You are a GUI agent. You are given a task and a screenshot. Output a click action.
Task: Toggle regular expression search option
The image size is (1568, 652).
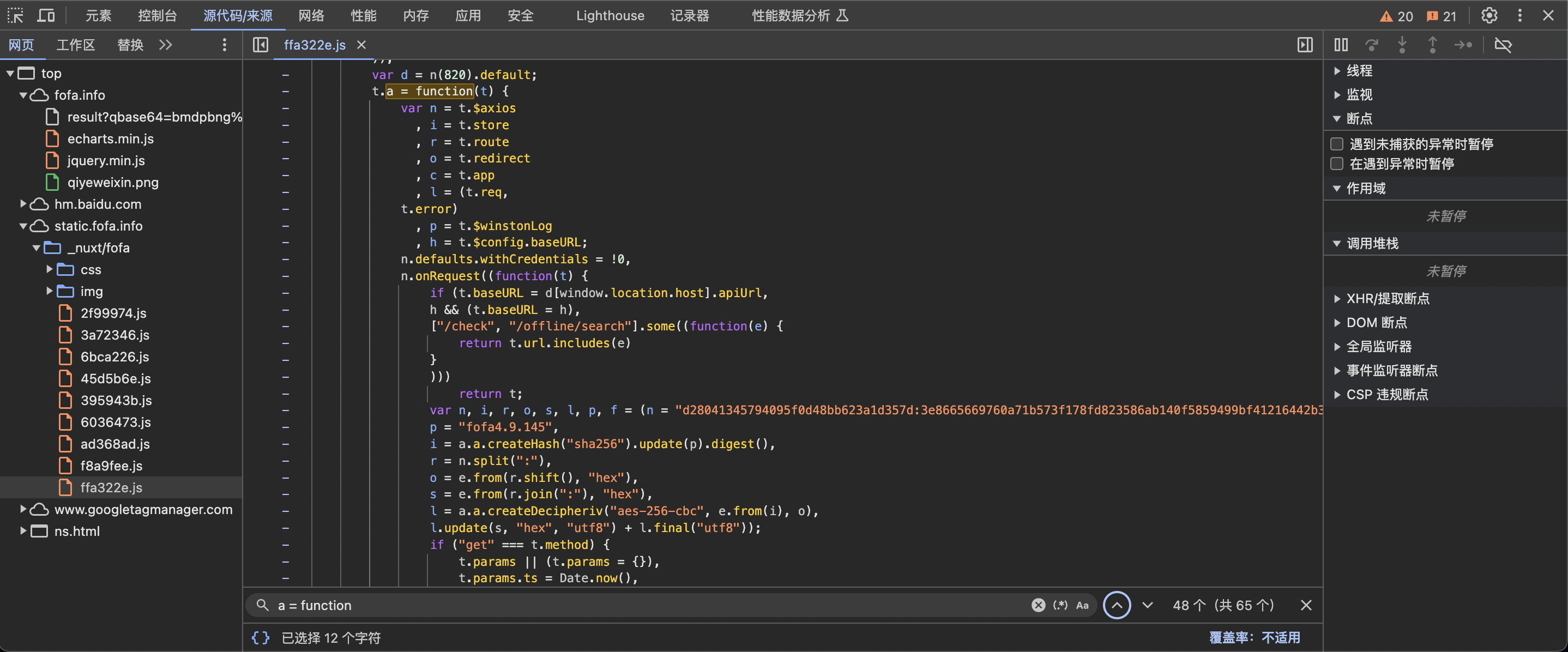click(1060, 605)
